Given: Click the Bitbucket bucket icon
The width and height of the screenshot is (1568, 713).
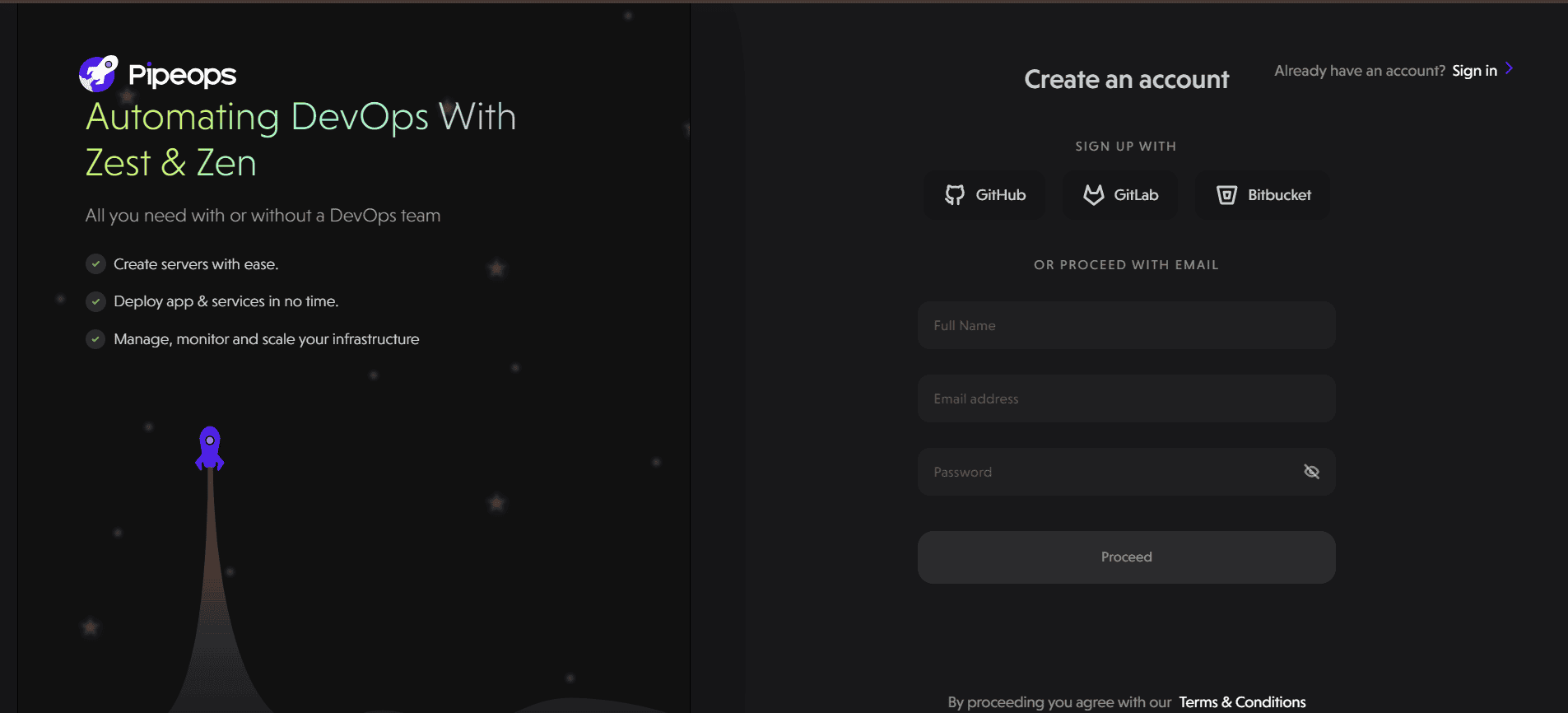Looking at the screenshot, I should pos(1226,195).
